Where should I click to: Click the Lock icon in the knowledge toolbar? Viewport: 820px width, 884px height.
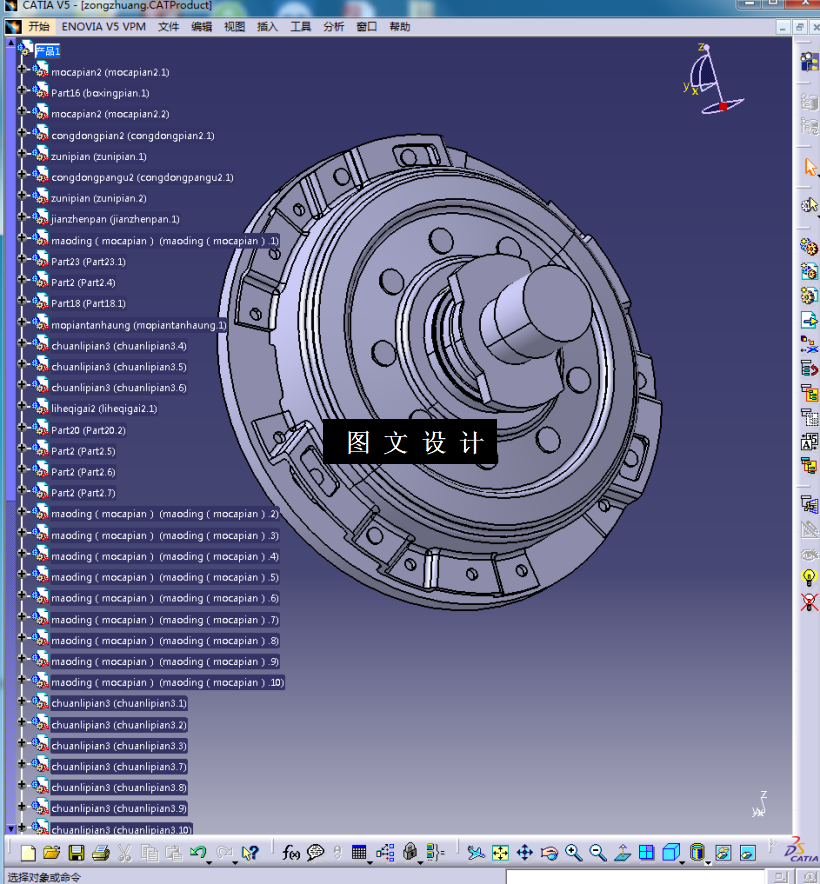click(410, 852)
